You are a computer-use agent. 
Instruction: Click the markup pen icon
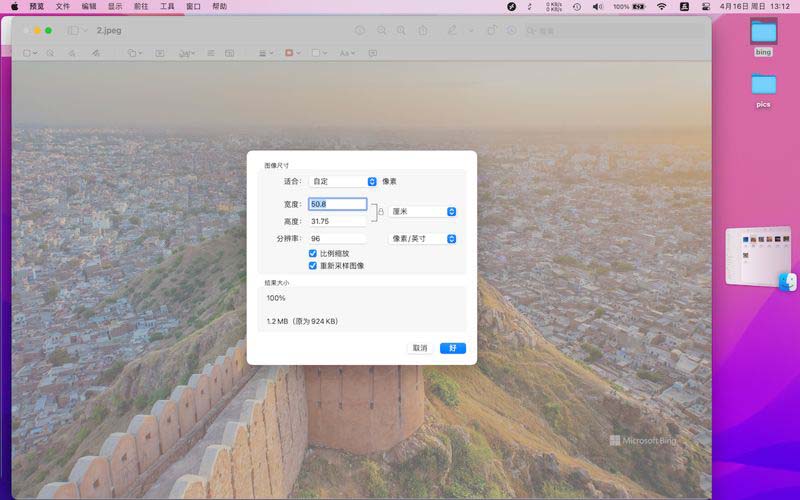point(453,30)
